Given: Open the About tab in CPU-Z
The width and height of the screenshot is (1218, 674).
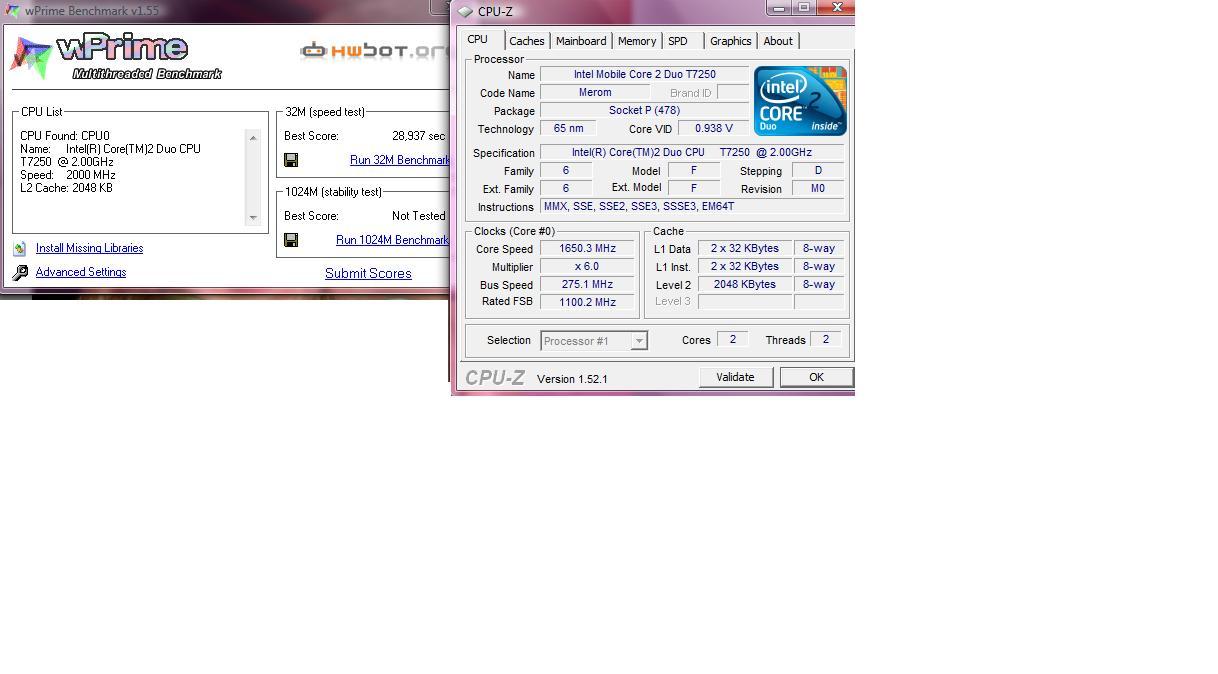Looking at the screenshot, I should tap(778, 41).
